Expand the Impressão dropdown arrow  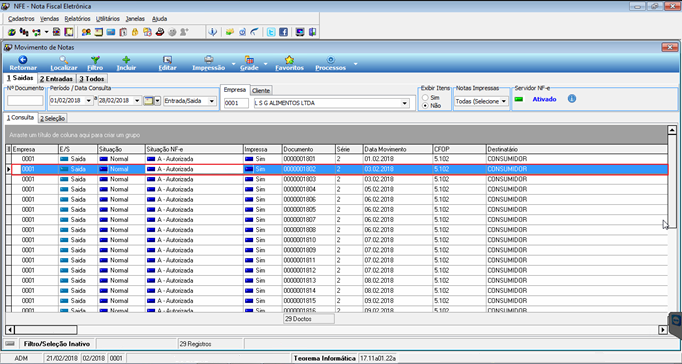[234, 64]
